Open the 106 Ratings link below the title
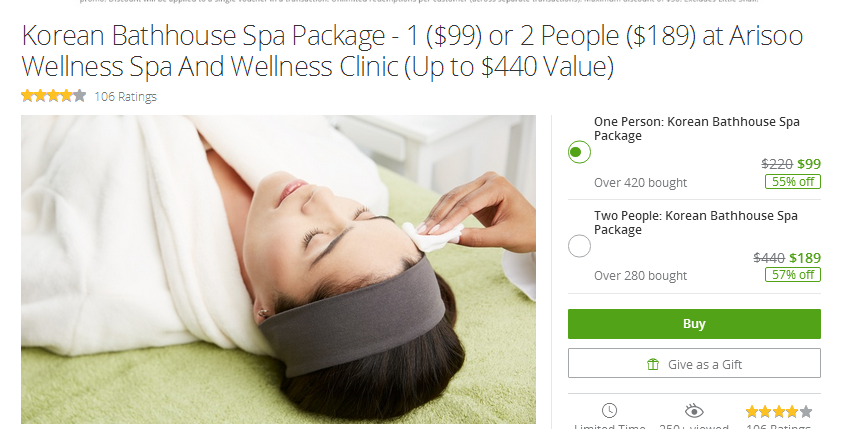 click(x=125, y=97)
